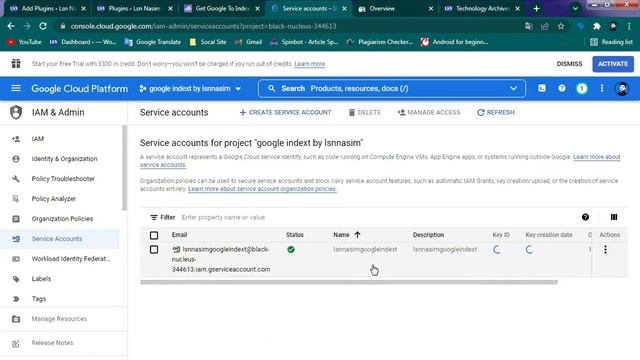Dismiss the free trial banner
Screen dimensions: 640x360
tap(569, 64)
